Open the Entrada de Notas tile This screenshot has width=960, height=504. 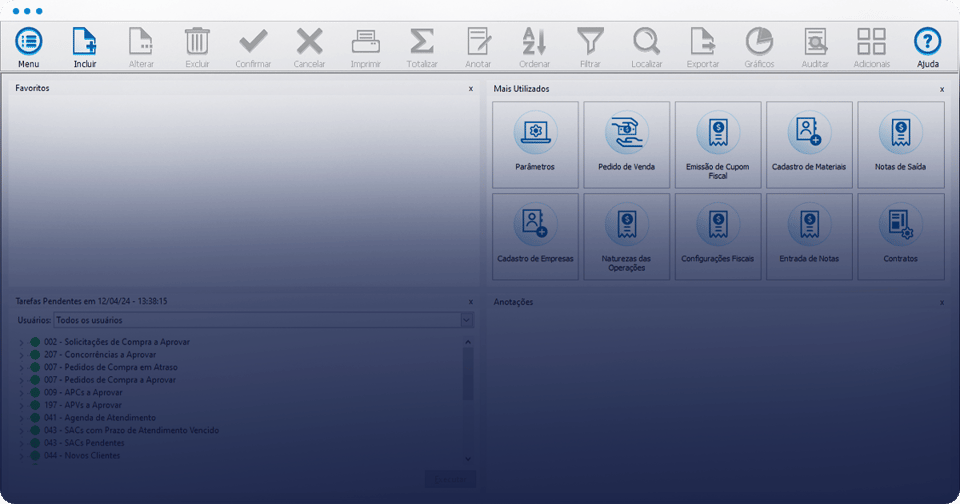click(809, 236)
